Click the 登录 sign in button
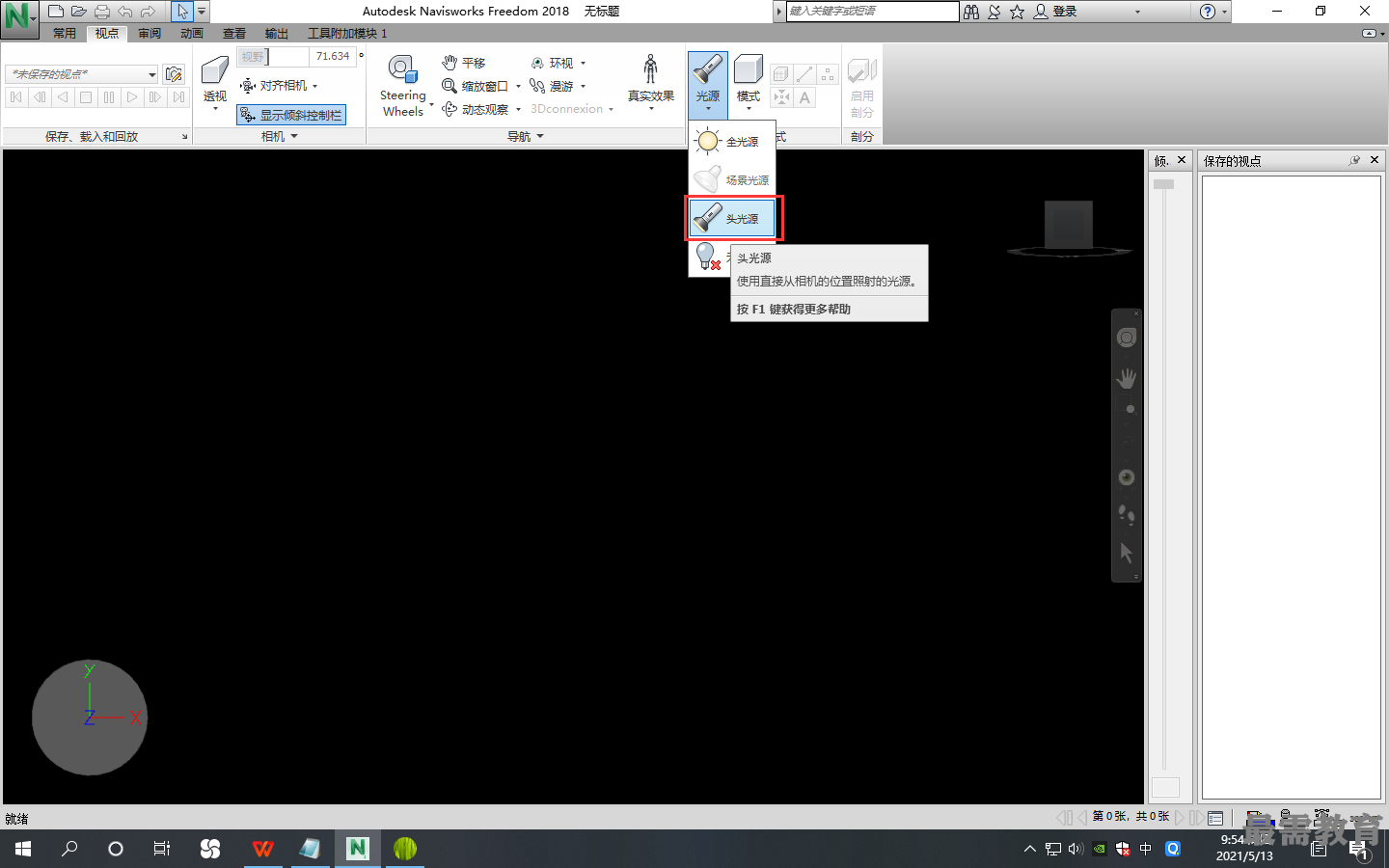Viewport: 1389px width, 868px height. pos(1055,12)
